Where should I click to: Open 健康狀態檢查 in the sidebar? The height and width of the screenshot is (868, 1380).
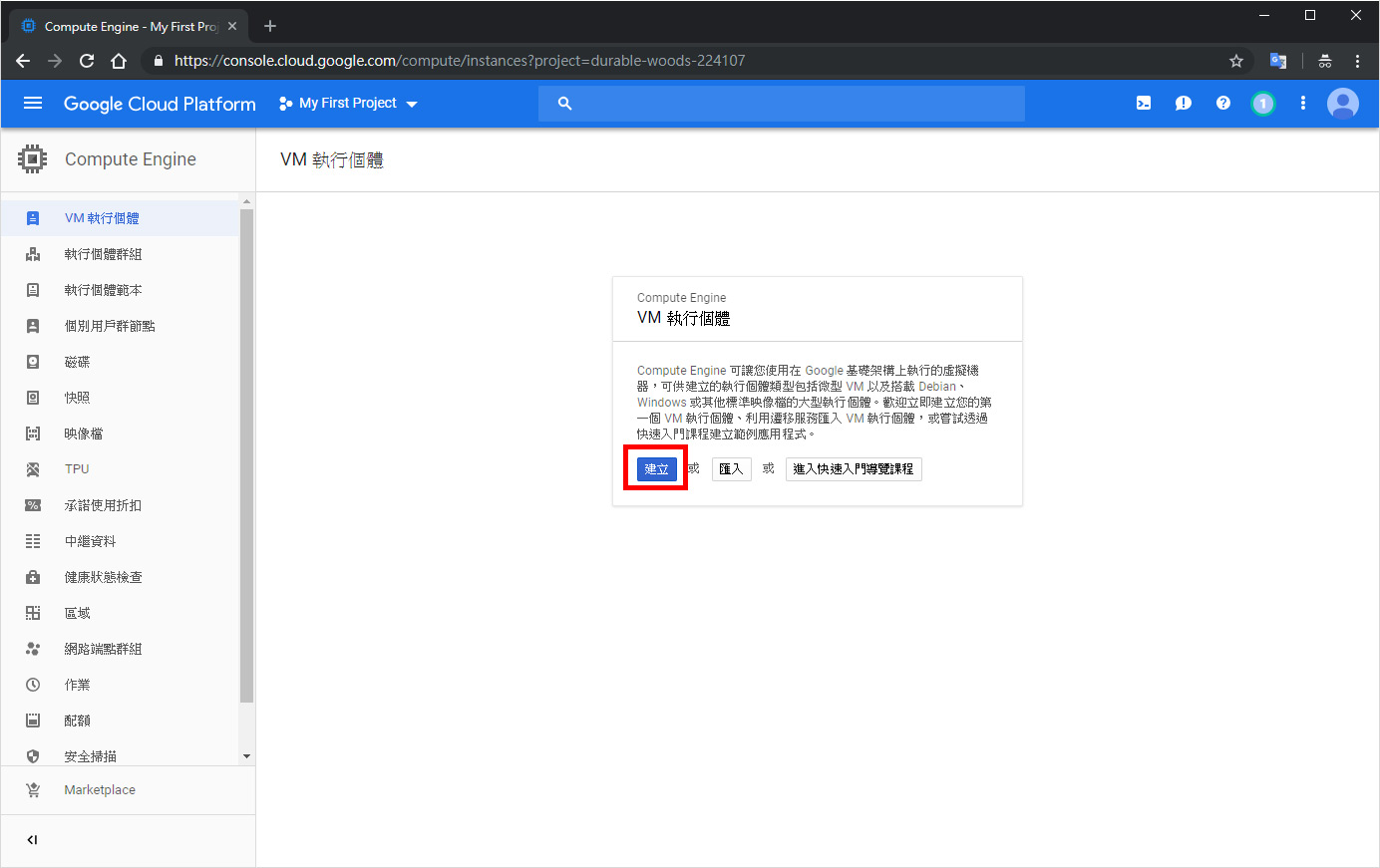(x=120, y=577)
